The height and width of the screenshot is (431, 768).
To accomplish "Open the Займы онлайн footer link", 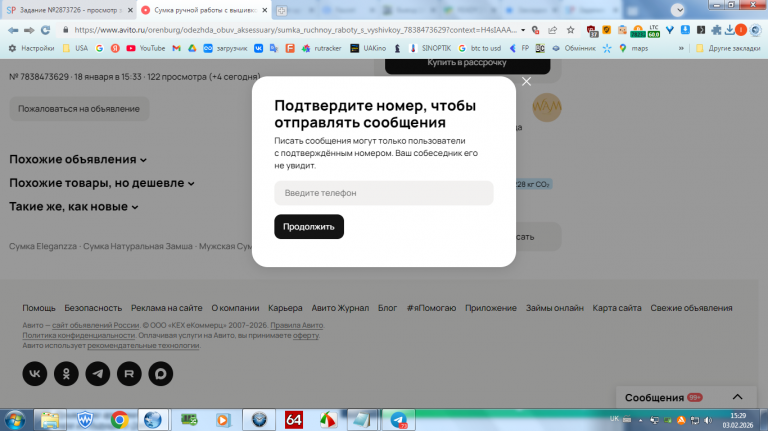I will (554, 308).
